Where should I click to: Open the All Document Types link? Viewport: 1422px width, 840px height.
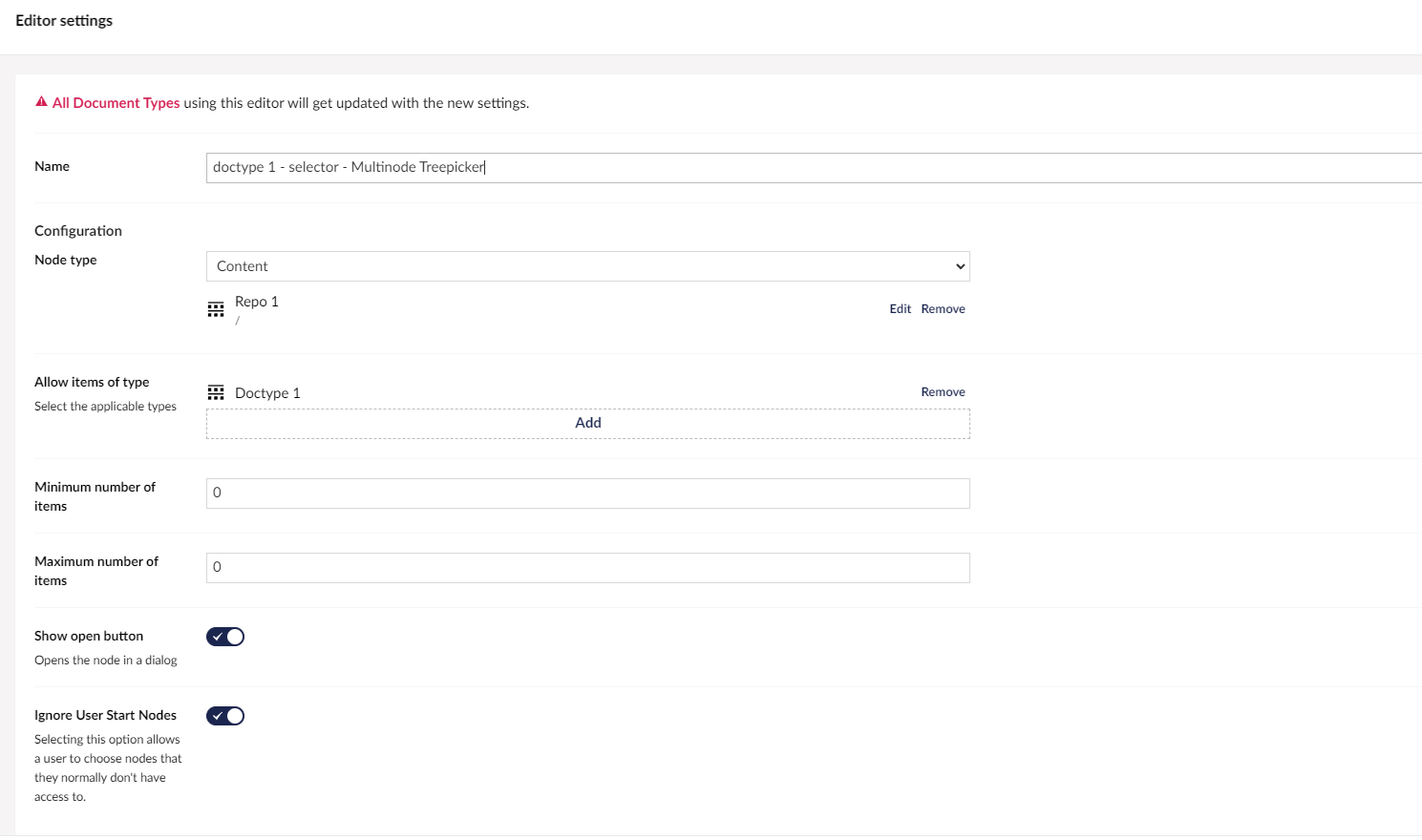116,102
